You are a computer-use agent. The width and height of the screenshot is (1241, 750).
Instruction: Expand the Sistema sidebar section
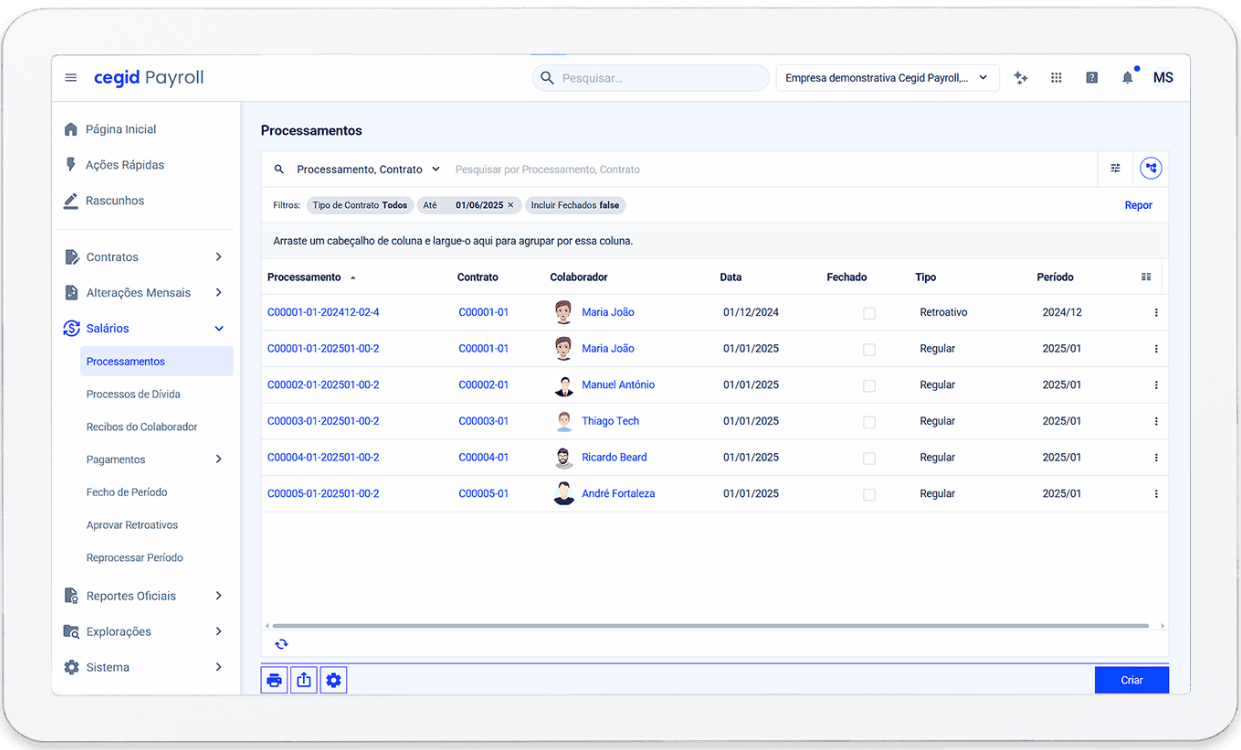(x=218, y=667)
